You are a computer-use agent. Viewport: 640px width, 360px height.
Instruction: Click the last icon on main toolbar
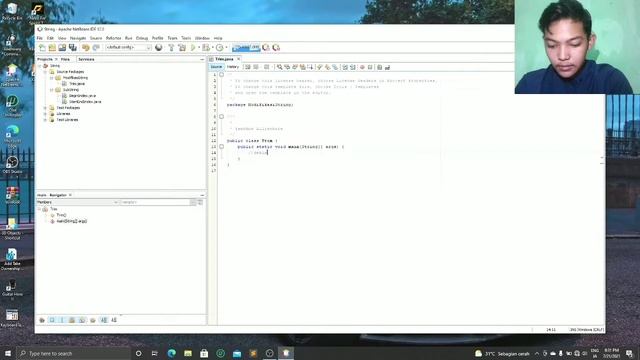(x=276, y=48)
